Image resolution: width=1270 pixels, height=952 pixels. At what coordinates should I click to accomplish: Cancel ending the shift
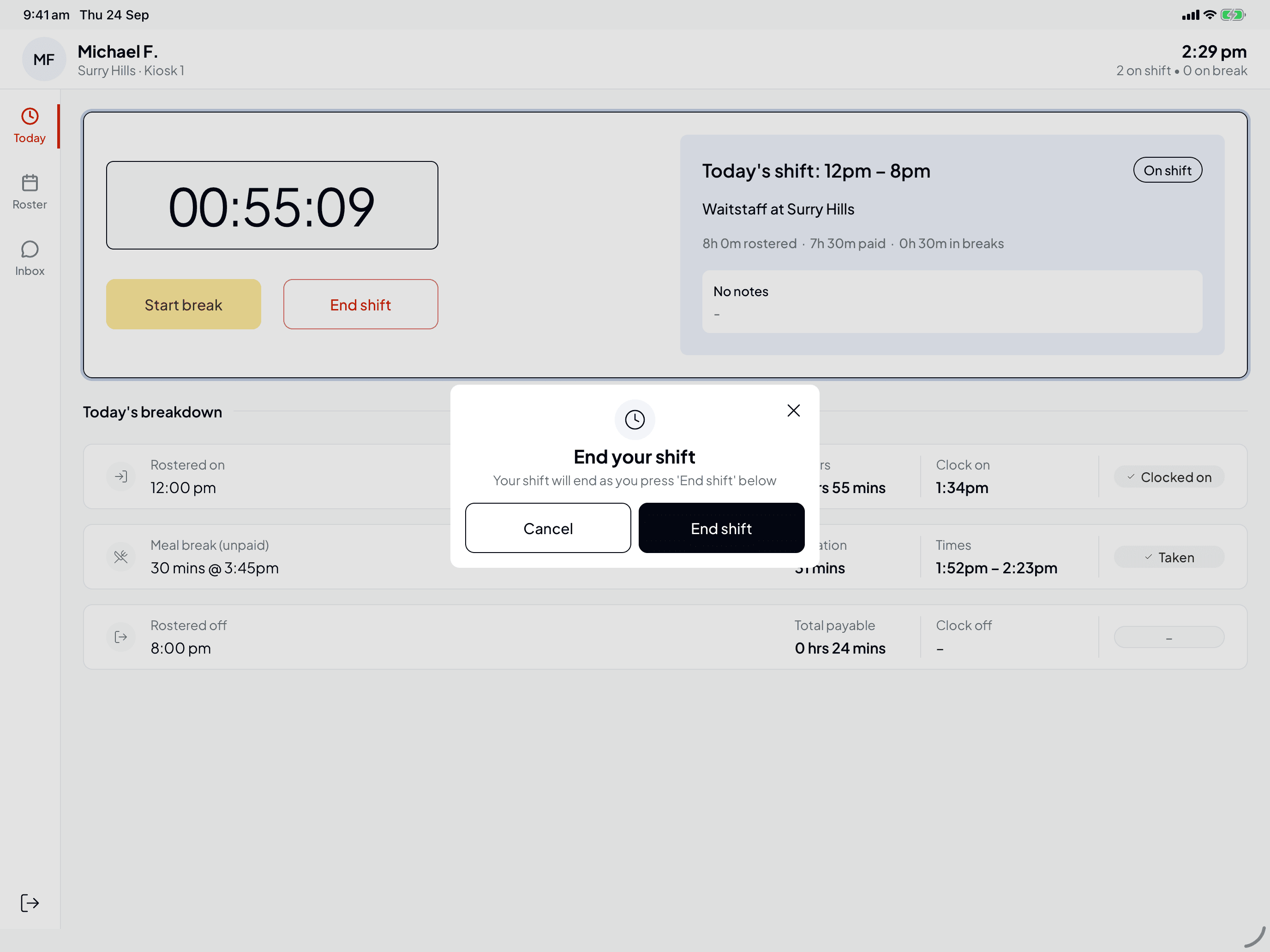548,528
